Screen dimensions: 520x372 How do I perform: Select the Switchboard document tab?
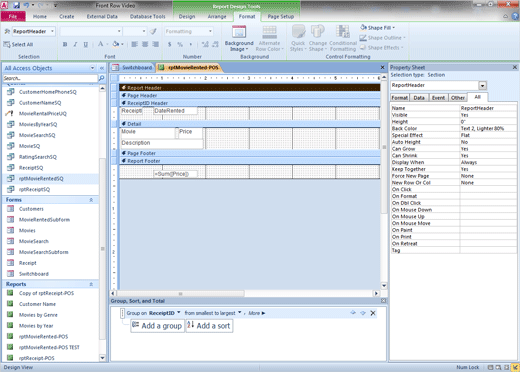click(133, 68)
